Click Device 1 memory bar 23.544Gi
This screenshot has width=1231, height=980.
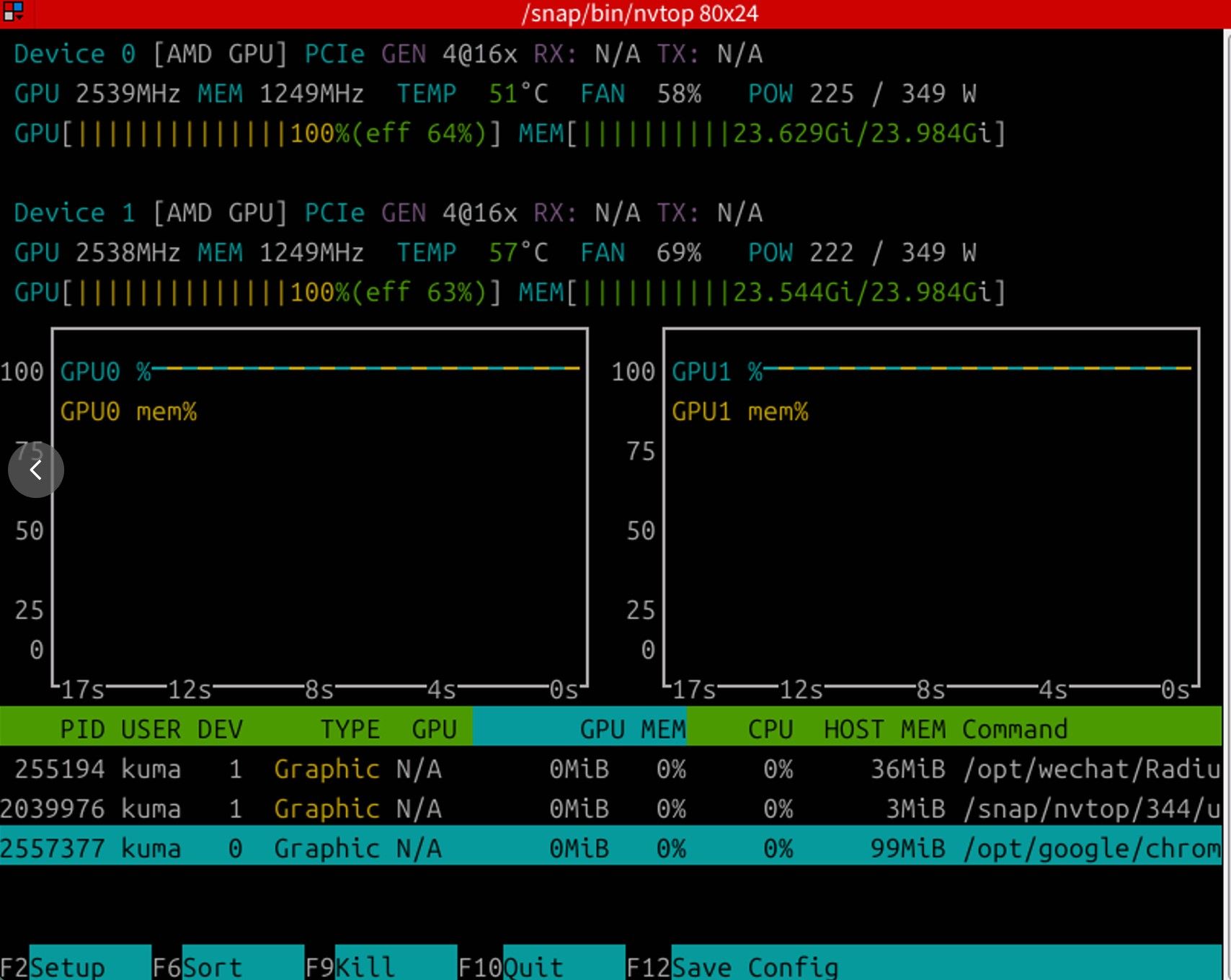coord(762,292)
